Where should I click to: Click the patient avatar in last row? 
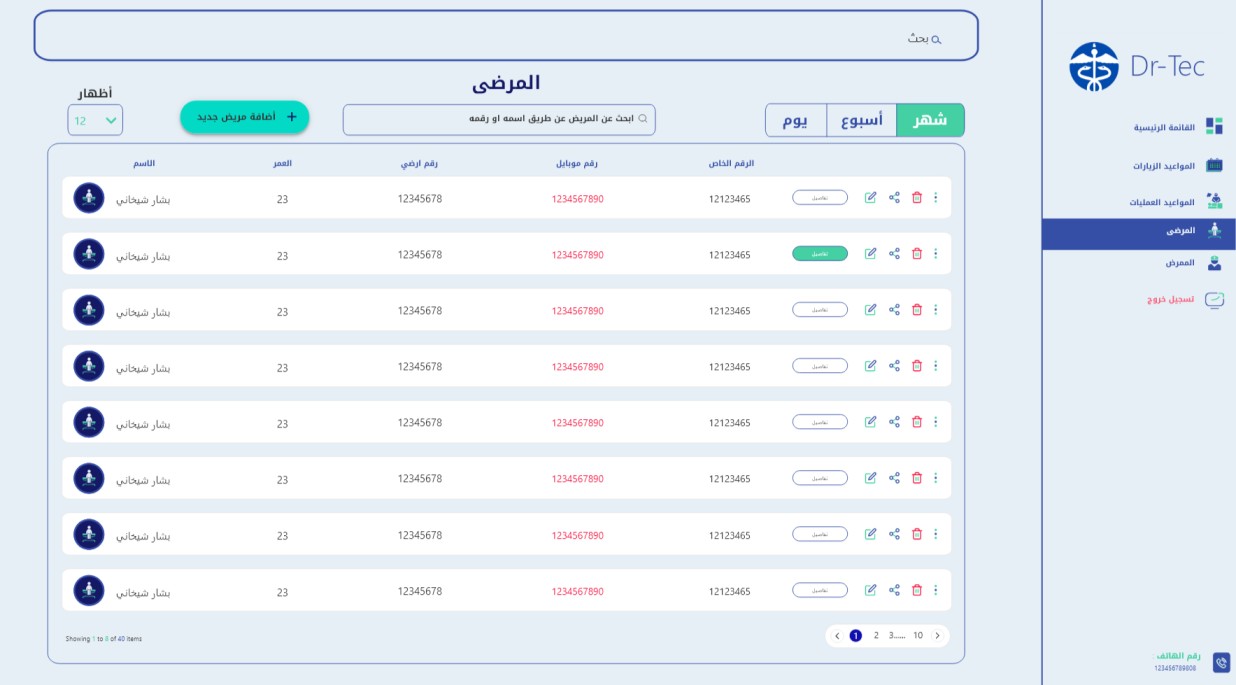89,591
